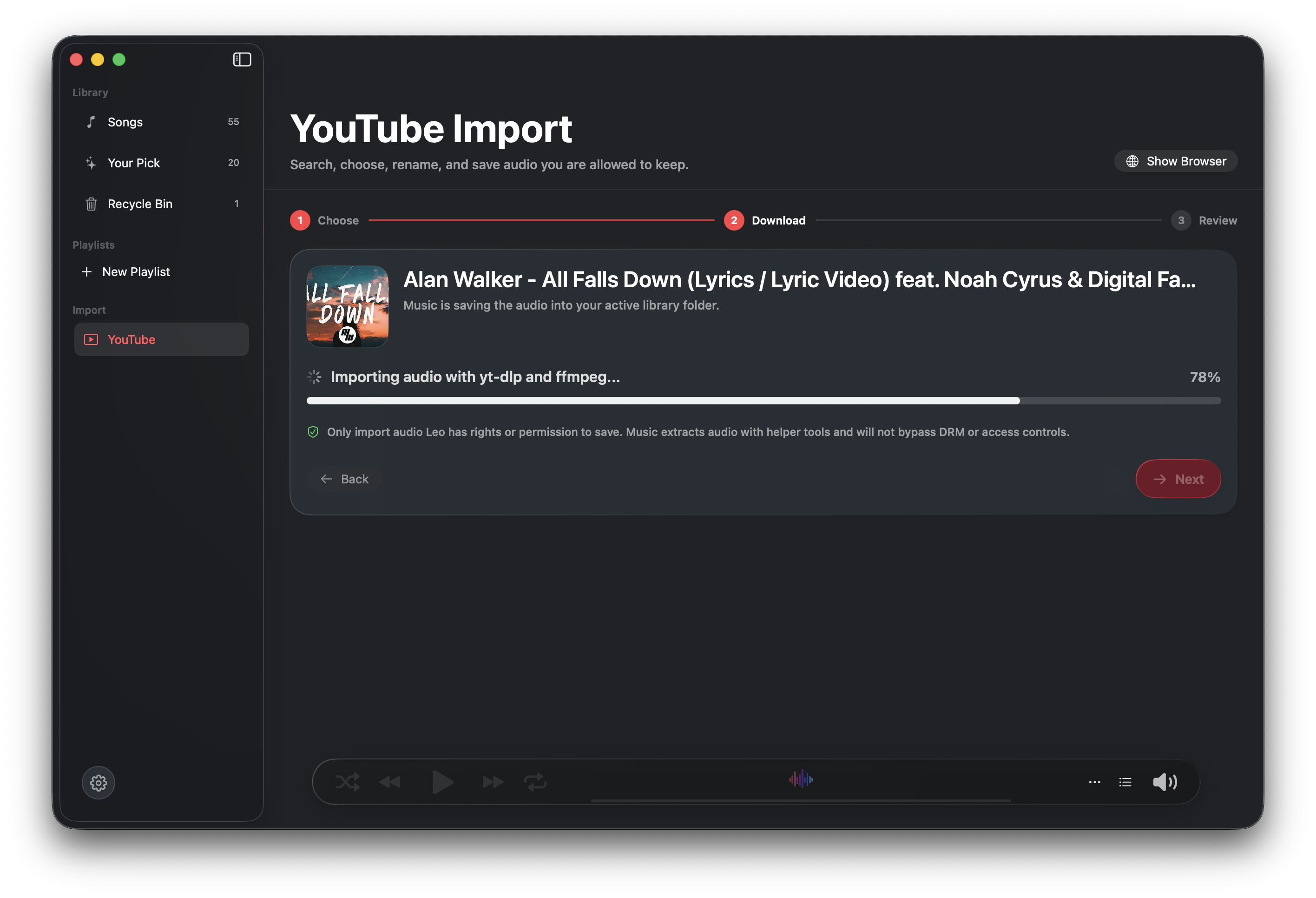The height and width of the screenshot is (898, 1316).
Task: Open the more options ellipsis menu
Action: pyautogui.click(x=1094, y=782)
